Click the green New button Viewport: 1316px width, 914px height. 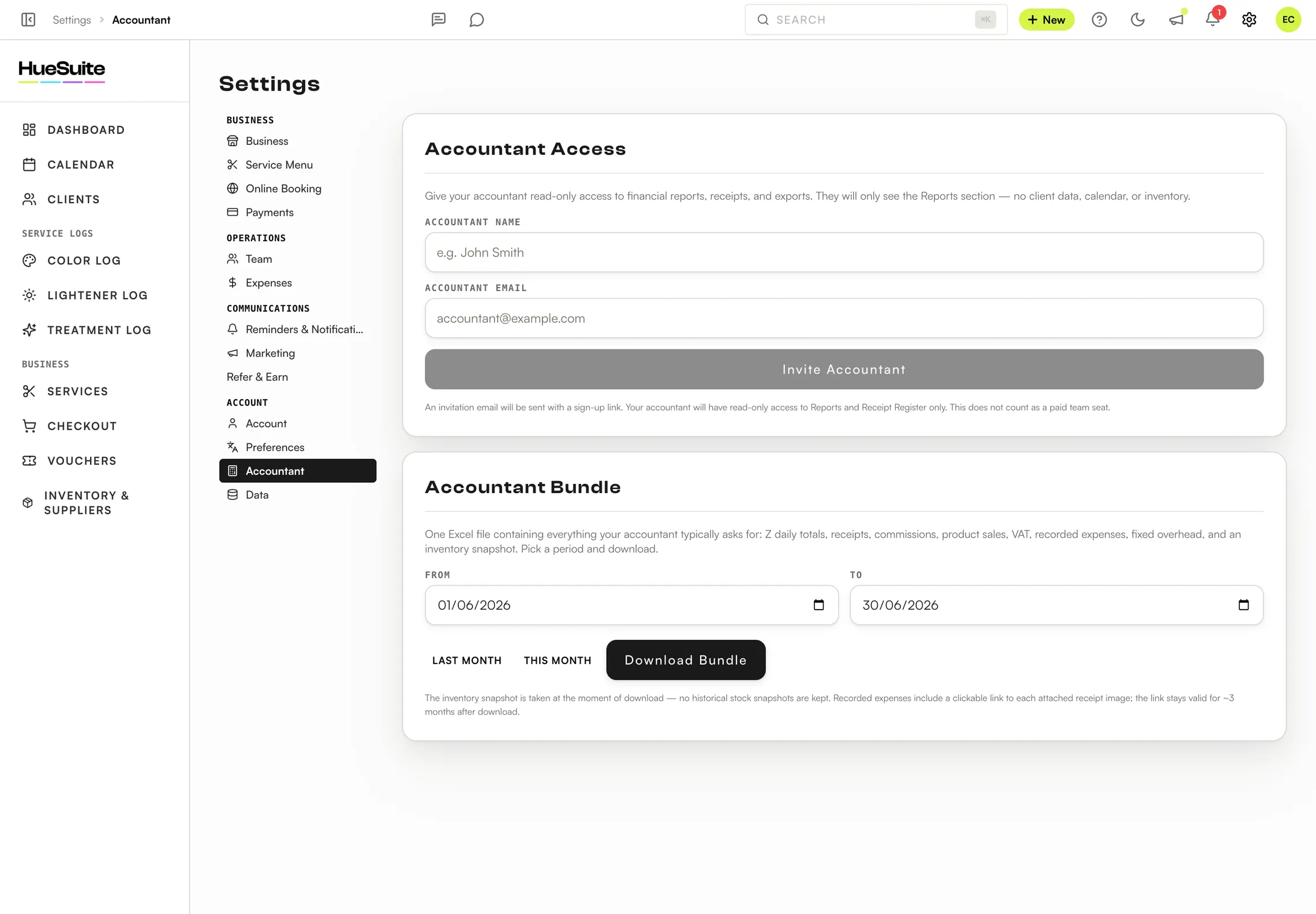click(x=1046, y=20)
